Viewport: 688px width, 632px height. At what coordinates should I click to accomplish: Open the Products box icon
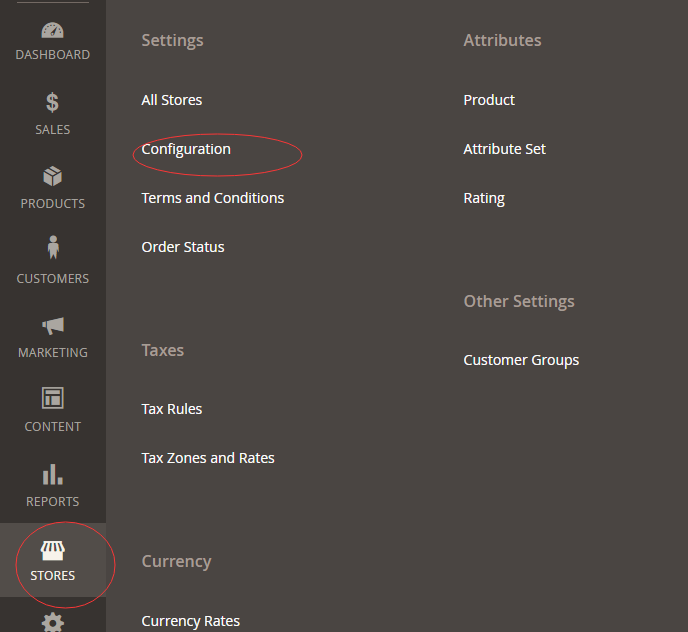point(53,176)
